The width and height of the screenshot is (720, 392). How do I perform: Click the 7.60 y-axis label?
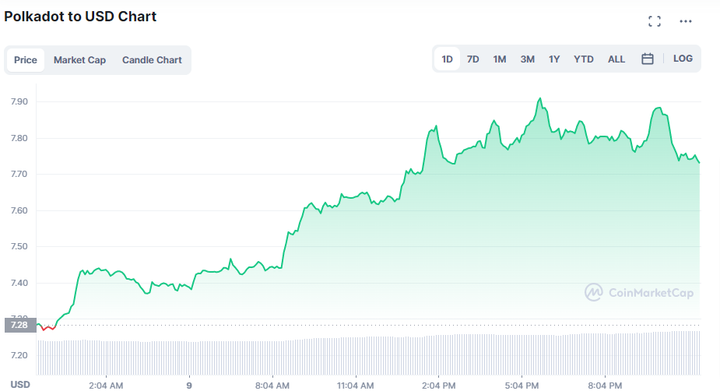(x=19, y=211)
